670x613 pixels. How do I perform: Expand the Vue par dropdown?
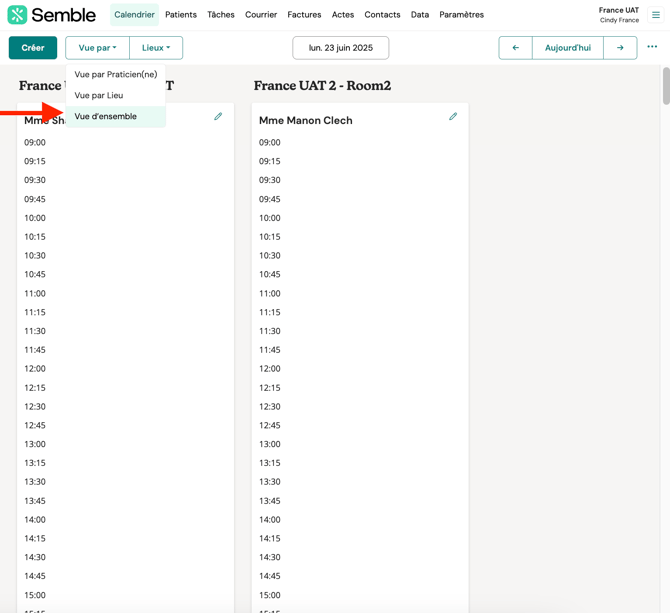click(97, 48)
